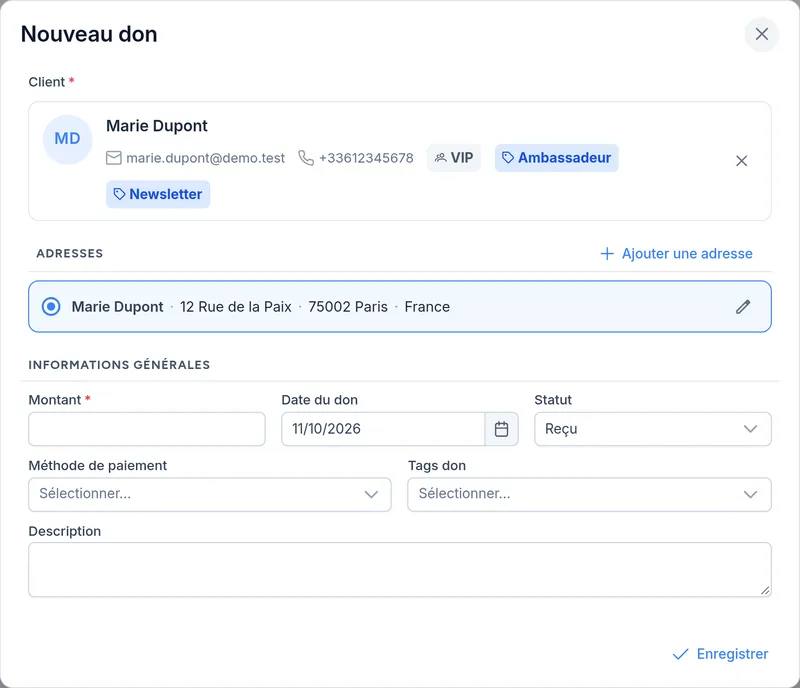Click the Ambassadeur tag

(x=556, y=158)
